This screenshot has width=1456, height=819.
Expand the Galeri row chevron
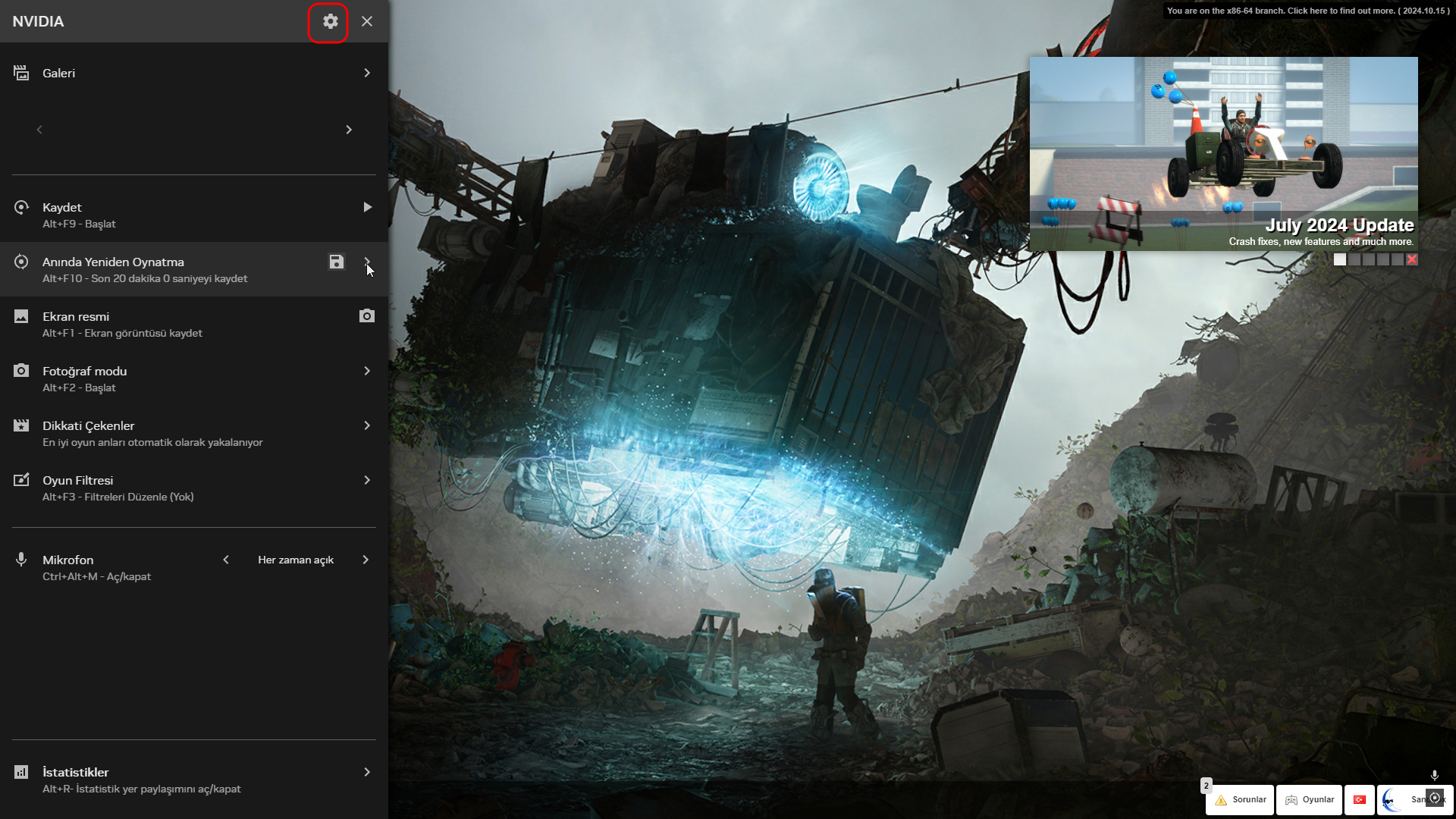(367, 73)
